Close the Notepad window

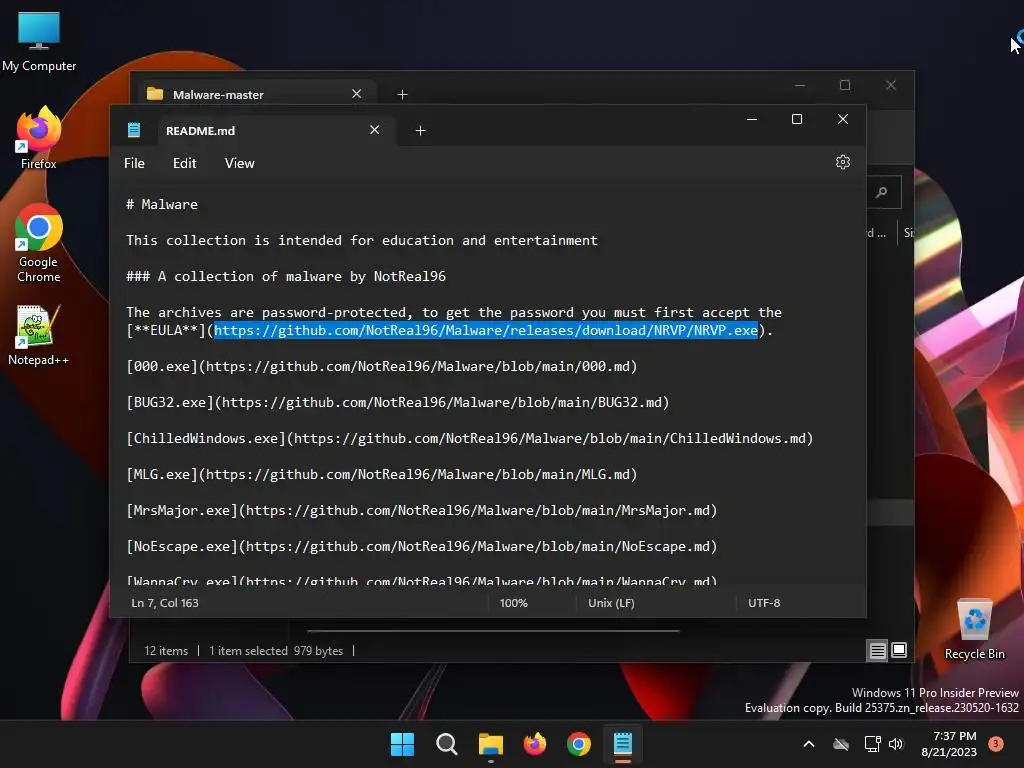pos(843,119)
